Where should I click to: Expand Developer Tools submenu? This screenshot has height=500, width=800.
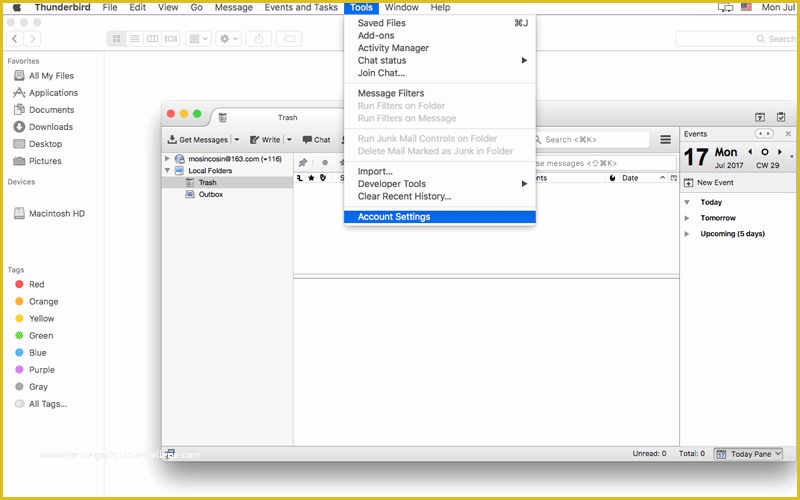pos(440,184)
